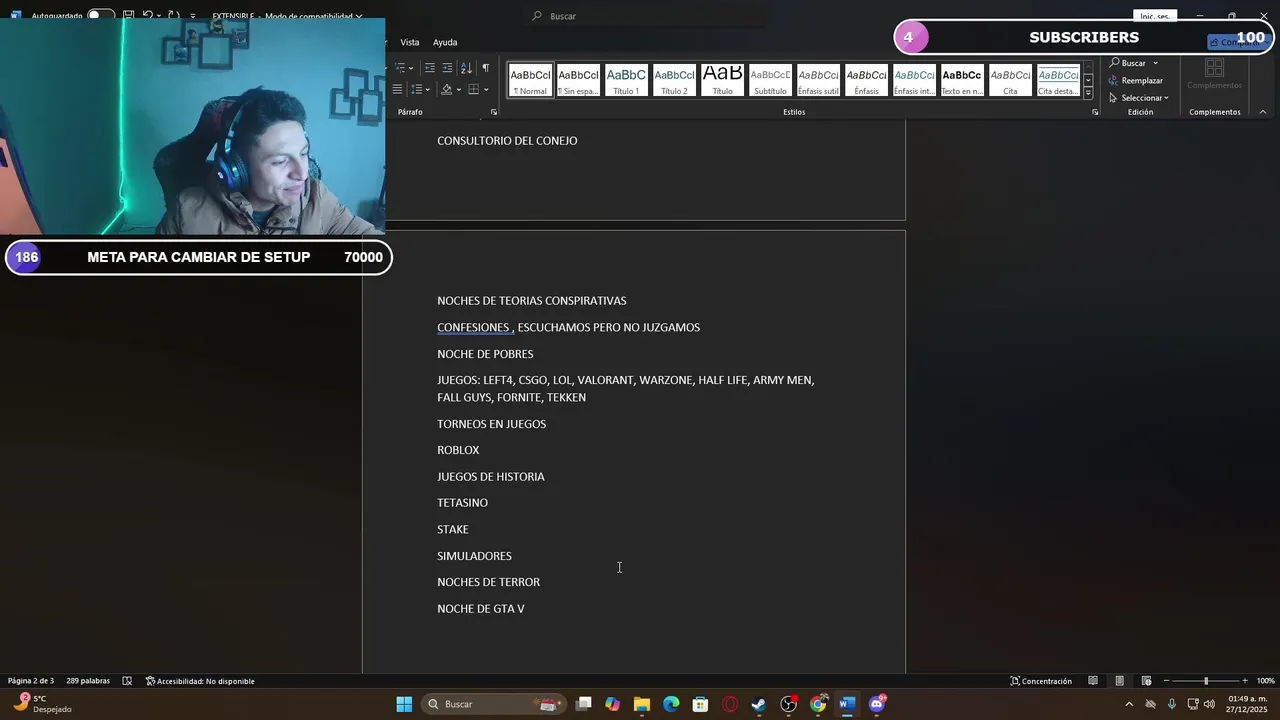1280x720 pixels.
Task: Open Complementos add-ins button
Action: (x=1214, y=74)
